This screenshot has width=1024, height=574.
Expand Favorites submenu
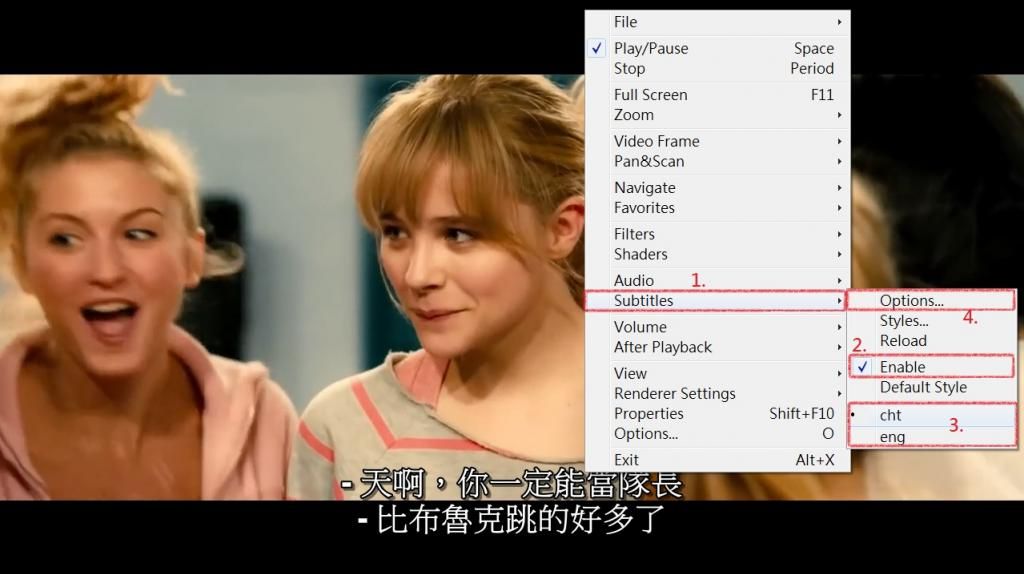coord(717,208)
